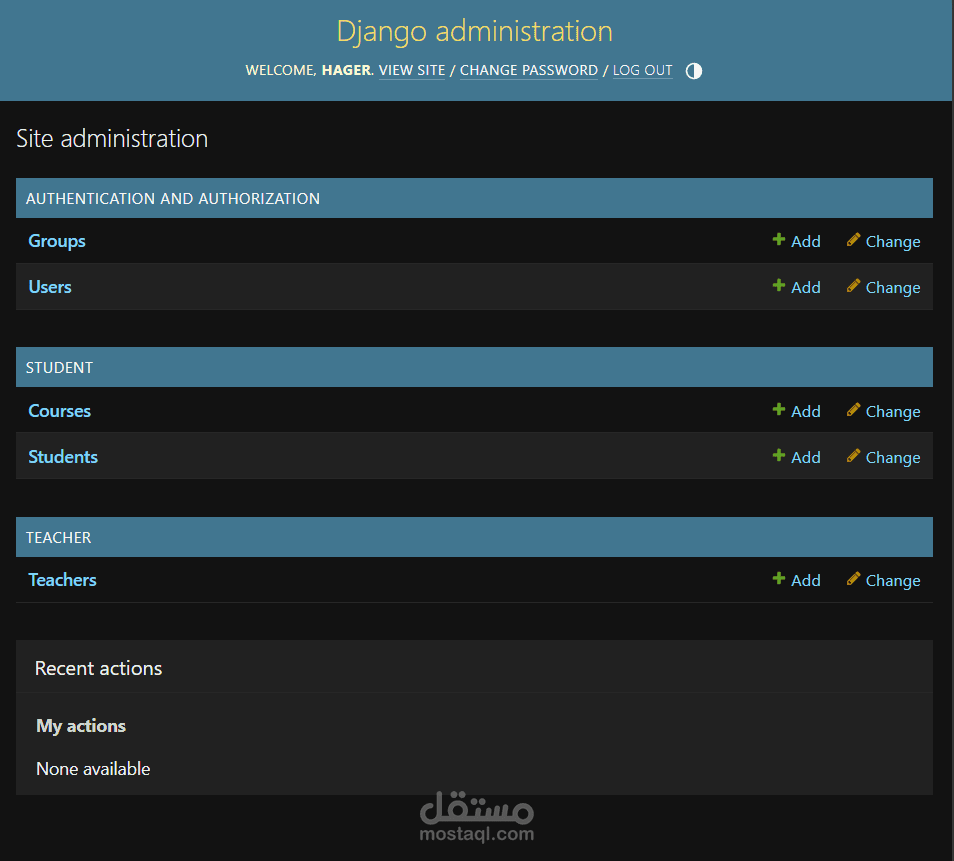The width and height of the screenshot is (954, 861).
Task: Click the plus icon for Students
Action: point(778,455)
